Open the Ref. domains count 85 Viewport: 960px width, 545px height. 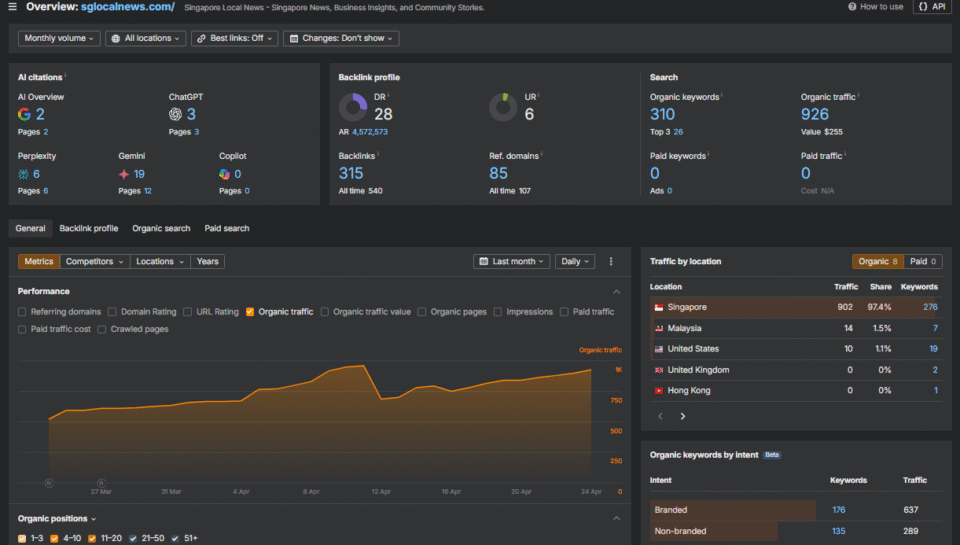pos(498,173)
